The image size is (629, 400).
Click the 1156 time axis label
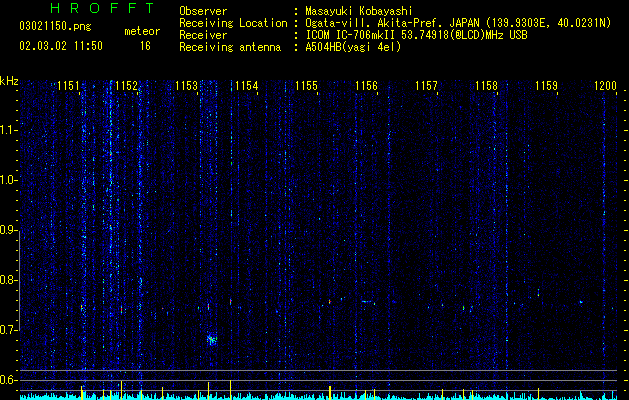pos(367,86)
